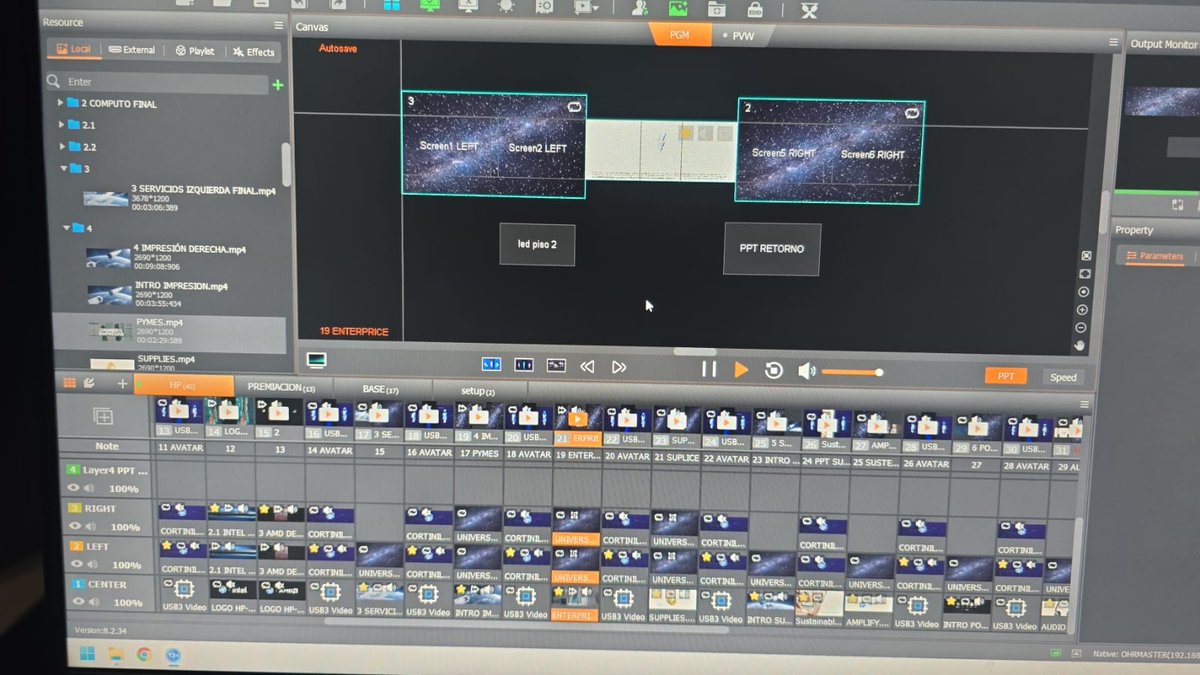Screen dimensions: 1200x675
Task: Click the green image-add toolbar icon
Action: [677, 7]
